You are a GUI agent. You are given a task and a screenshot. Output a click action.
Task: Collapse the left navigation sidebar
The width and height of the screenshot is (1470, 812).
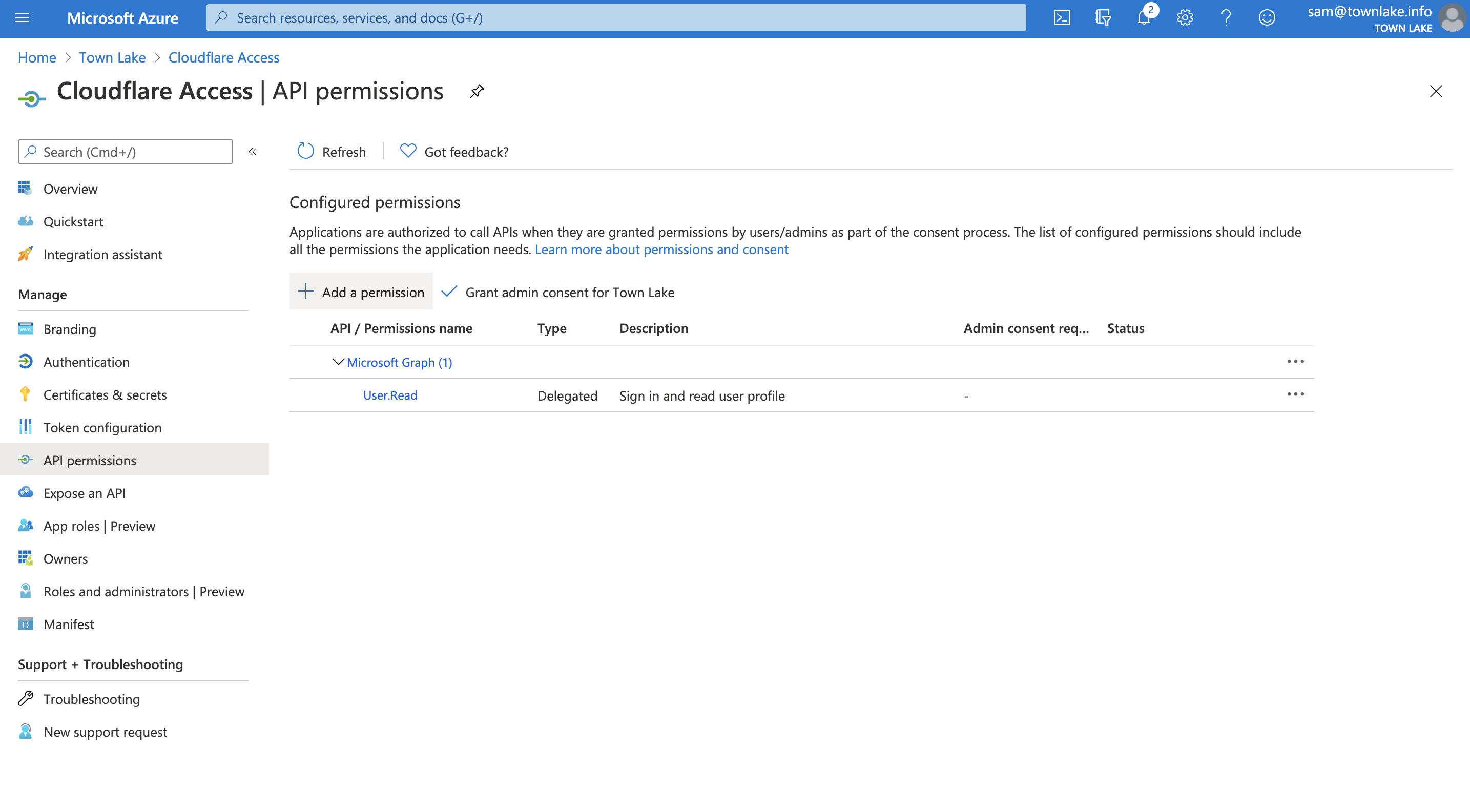click(253, 151)
